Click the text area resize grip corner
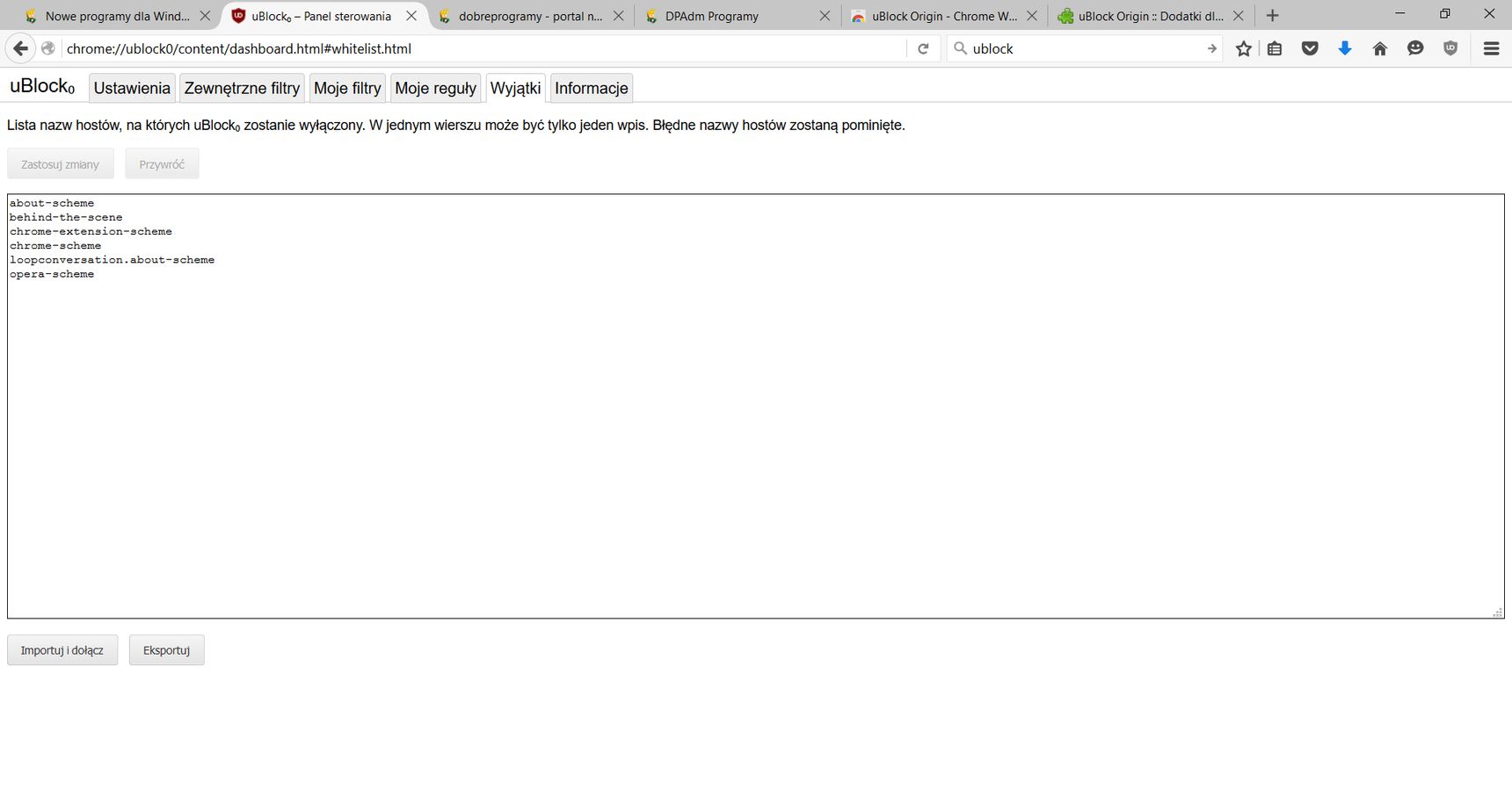Viewport: 1512px width, 811px height. (1498, 612)
